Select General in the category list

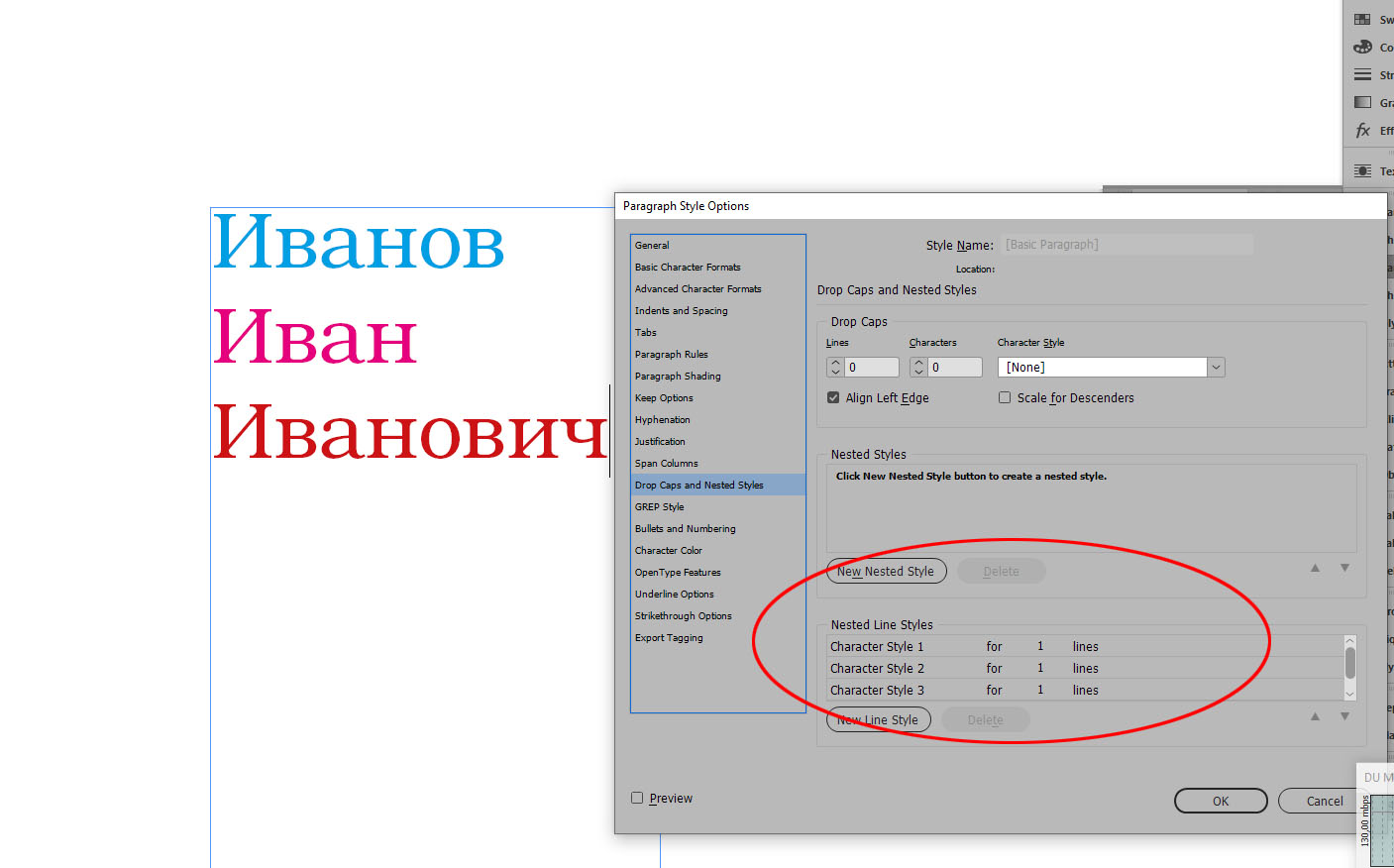coord(717,245)
